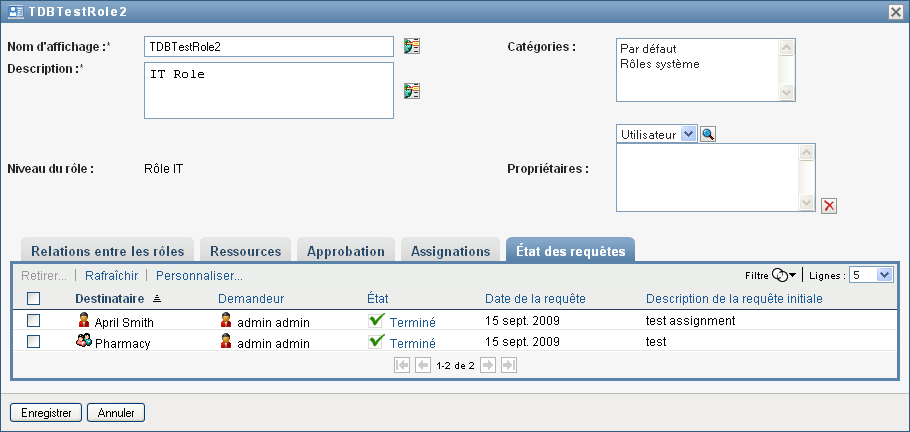Click green checkmark in Pharmacy row
910x432 pixels.
point(377,341)
